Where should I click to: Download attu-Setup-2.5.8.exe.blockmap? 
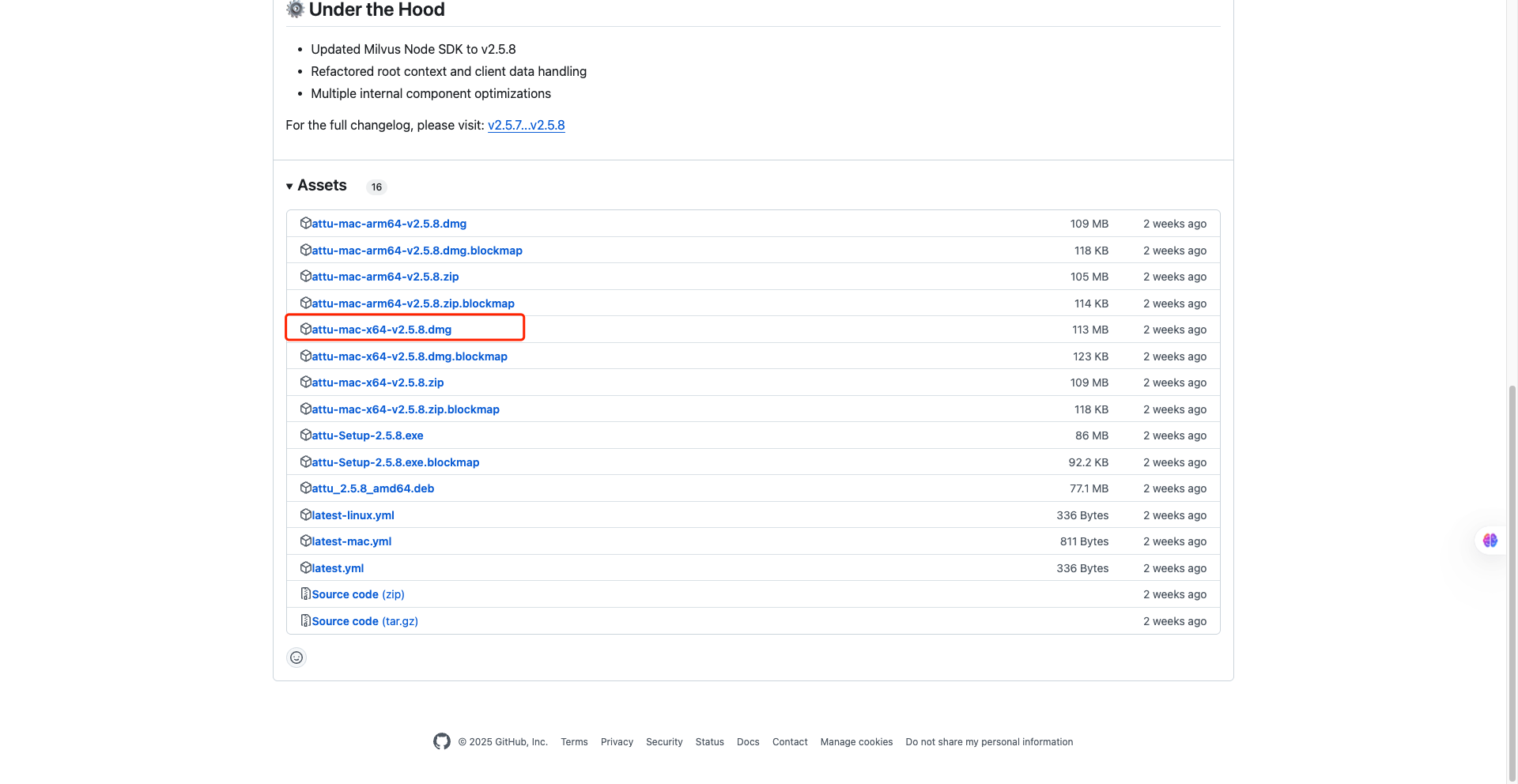pos(395,462)
